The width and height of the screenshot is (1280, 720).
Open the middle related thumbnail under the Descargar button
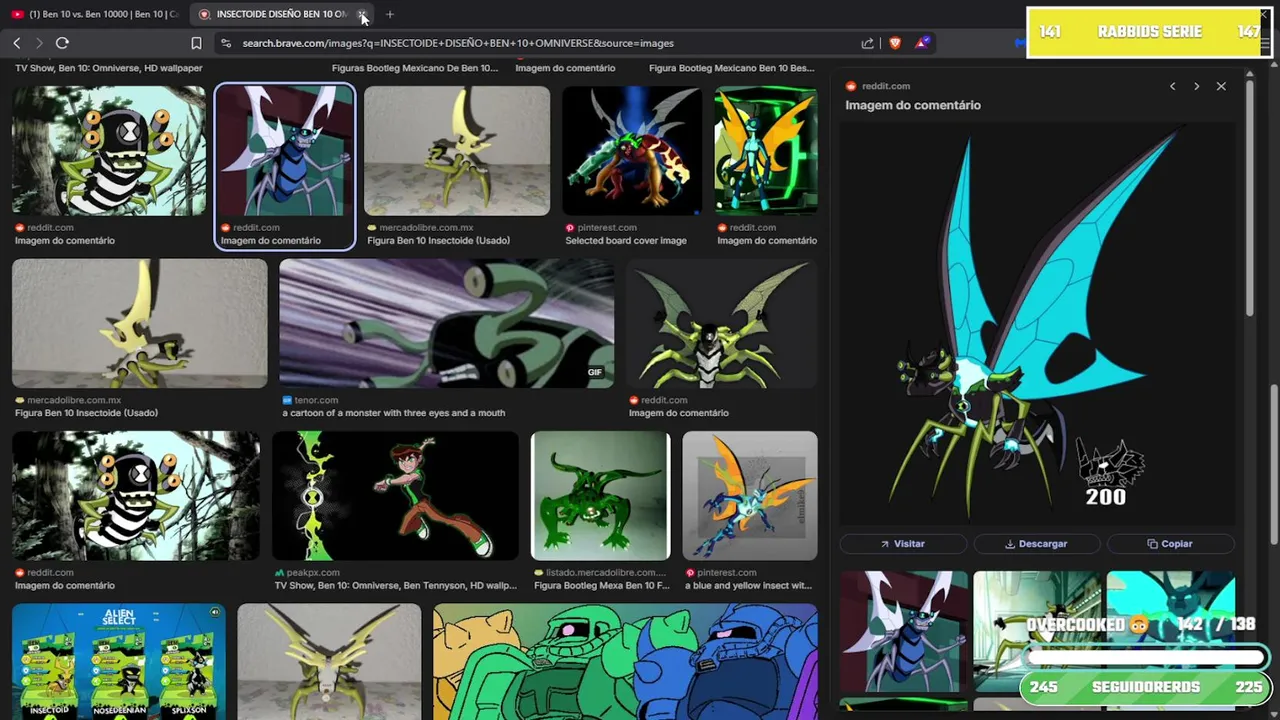tap(1037, 631)
